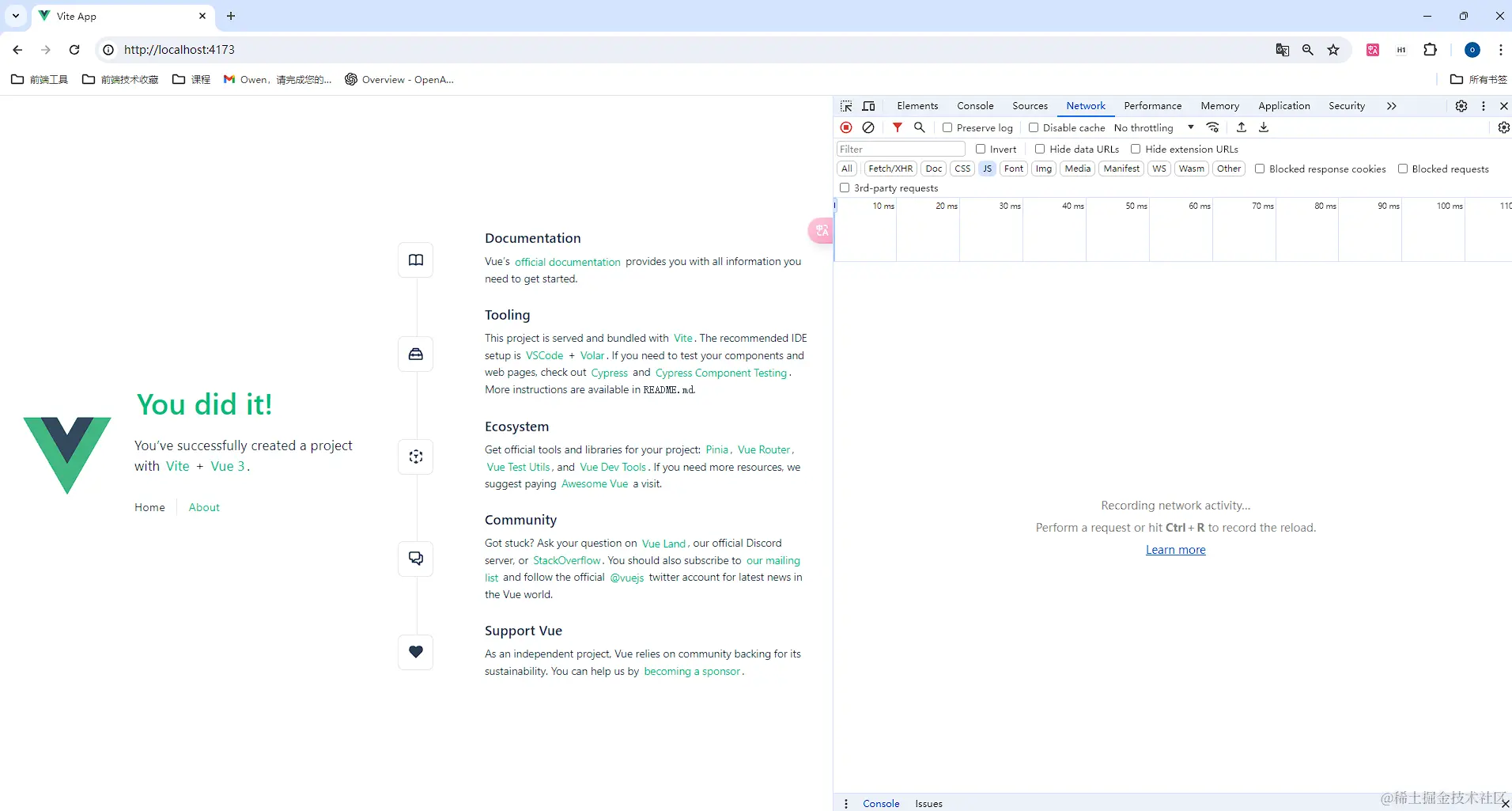Filter requests by CSS type
Viewport: 1512px width, 811px height.
tap(962, 169)
